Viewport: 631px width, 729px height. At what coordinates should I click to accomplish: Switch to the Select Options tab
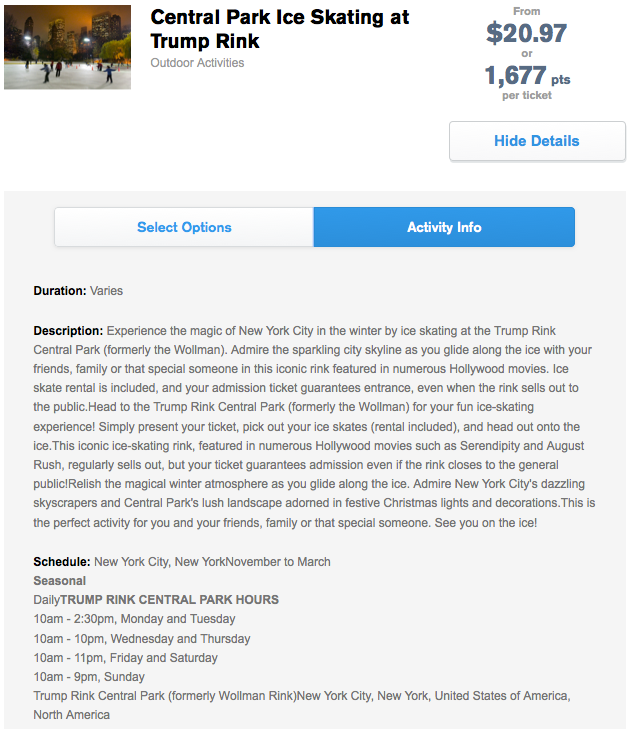(x=184, y=227)
